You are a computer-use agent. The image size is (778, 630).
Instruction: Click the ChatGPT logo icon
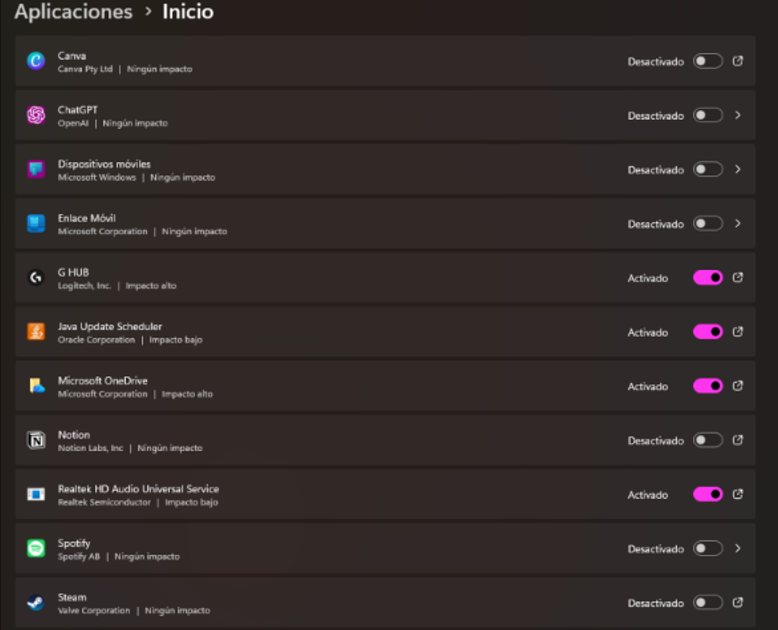(36, 115)
